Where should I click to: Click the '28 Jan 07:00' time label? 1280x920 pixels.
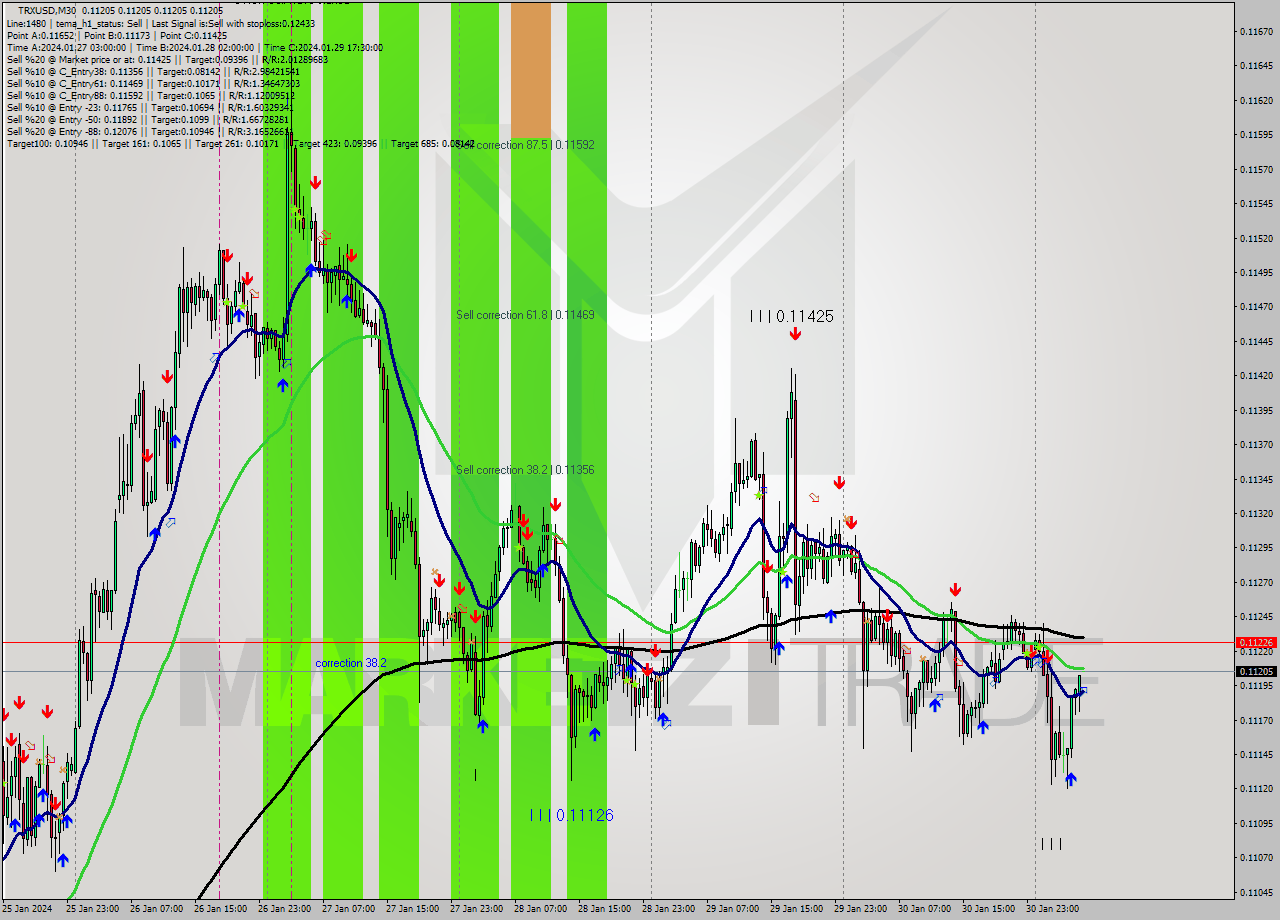pyautogui.click(x=539, y=909)
